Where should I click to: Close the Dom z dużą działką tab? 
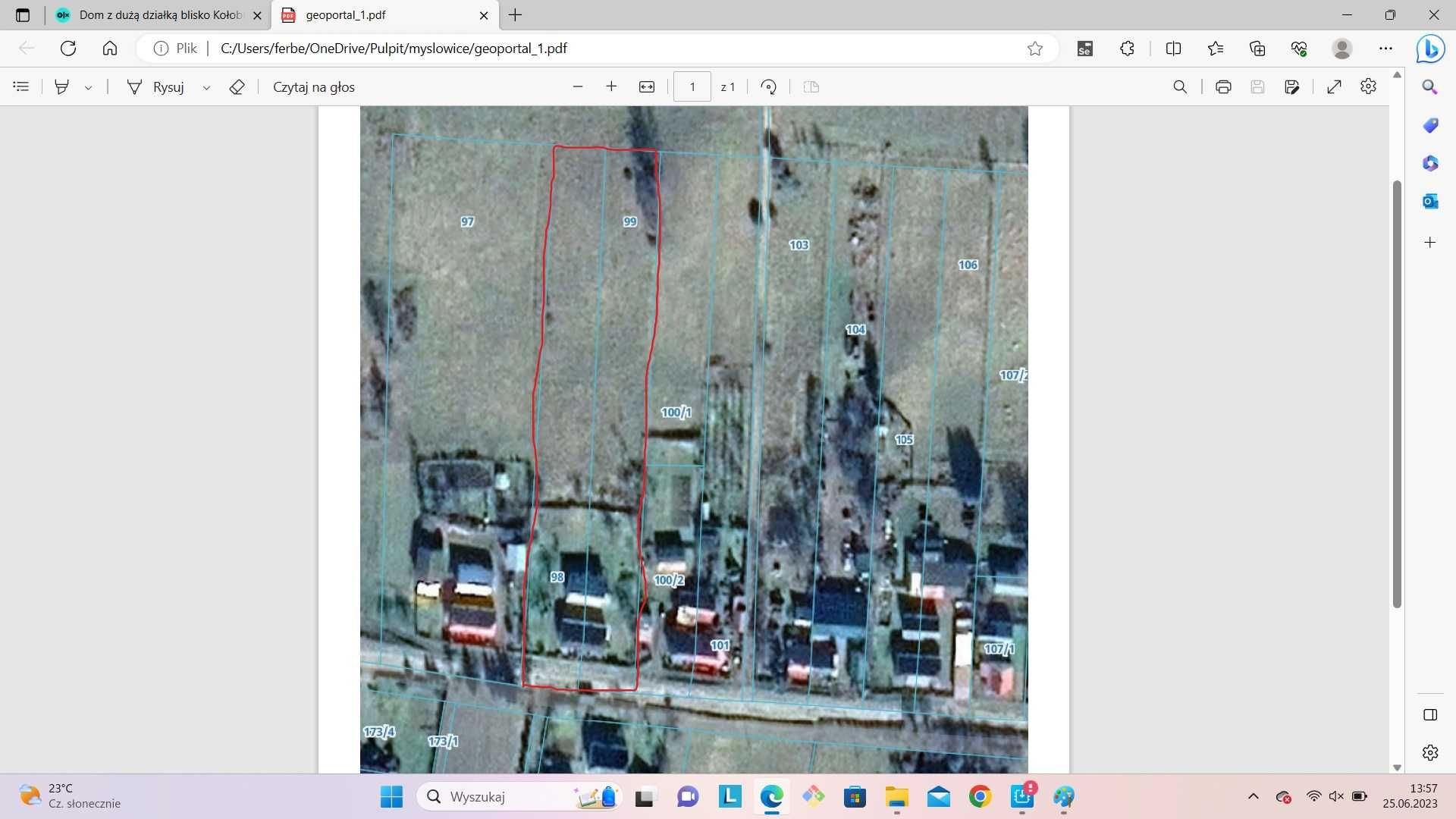coord(257,15)
